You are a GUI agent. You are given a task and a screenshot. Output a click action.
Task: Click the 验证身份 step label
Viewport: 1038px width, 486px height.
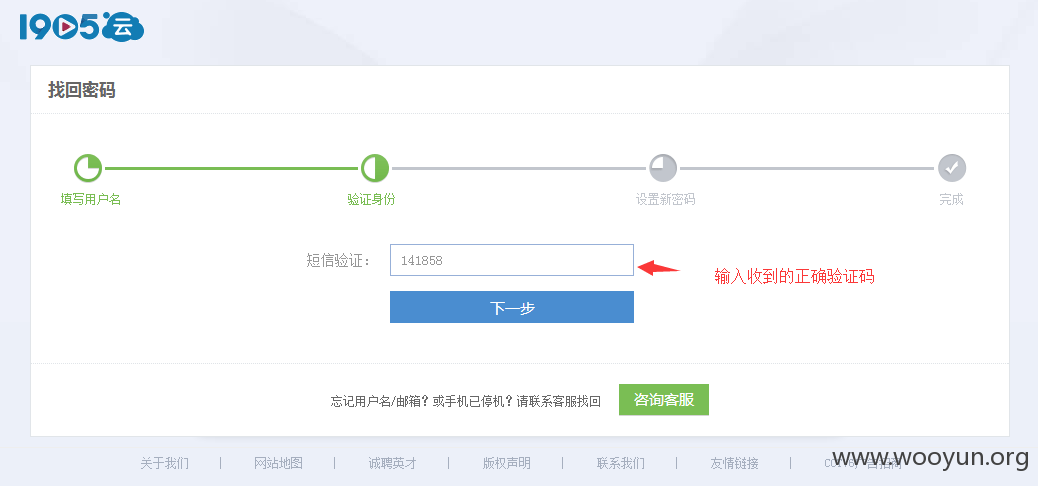click(371, 199)
